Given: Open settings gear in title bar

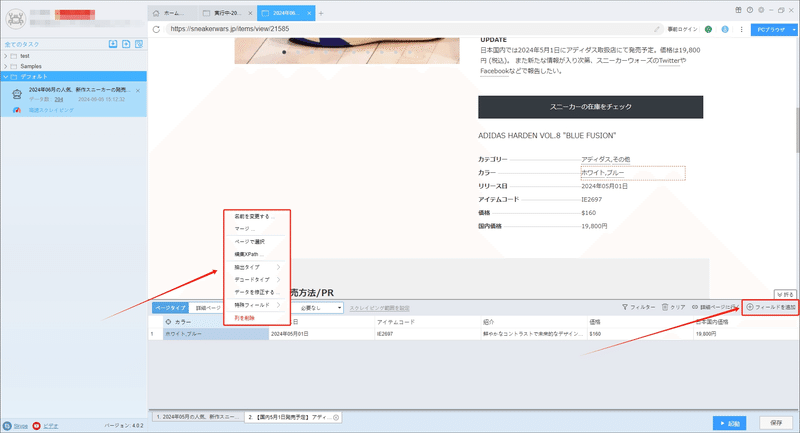Looking at the screenshot, I should pyautogui.click(x=761, y=10).
